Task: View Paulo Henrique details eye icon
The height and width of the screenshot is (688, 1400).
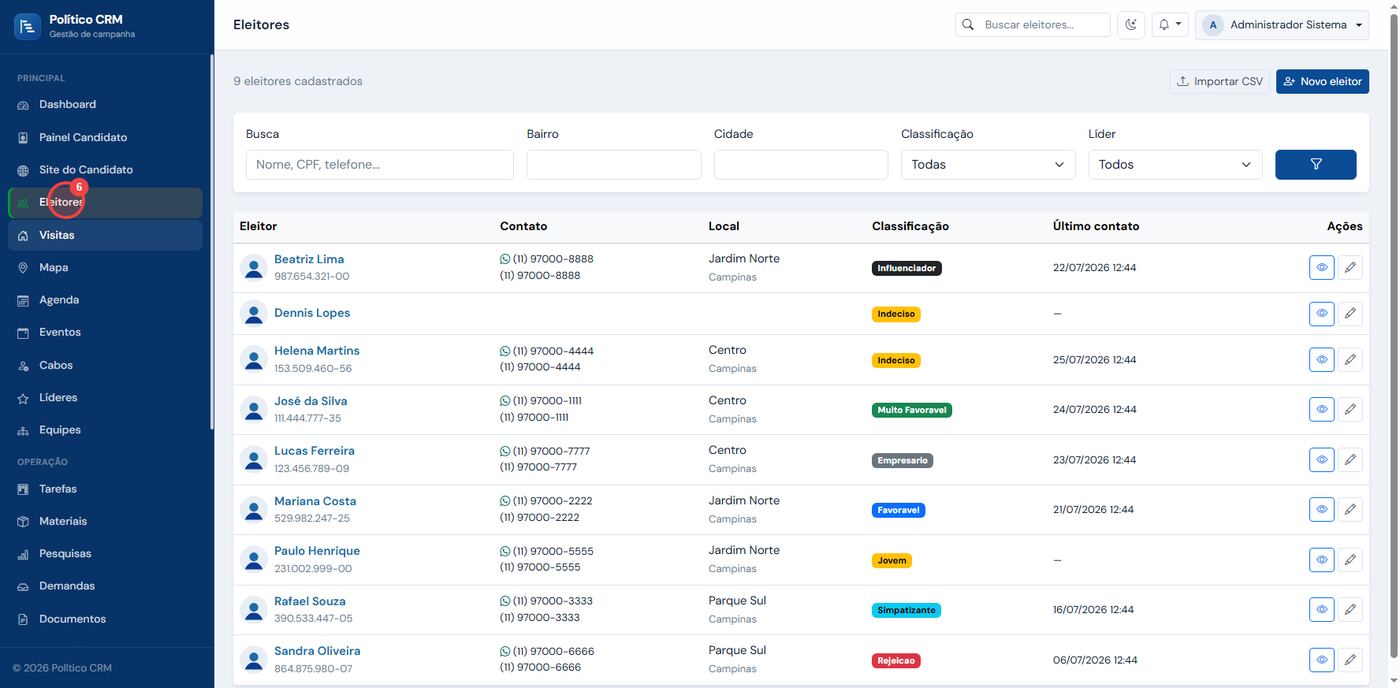Action: pos(1321,560)
